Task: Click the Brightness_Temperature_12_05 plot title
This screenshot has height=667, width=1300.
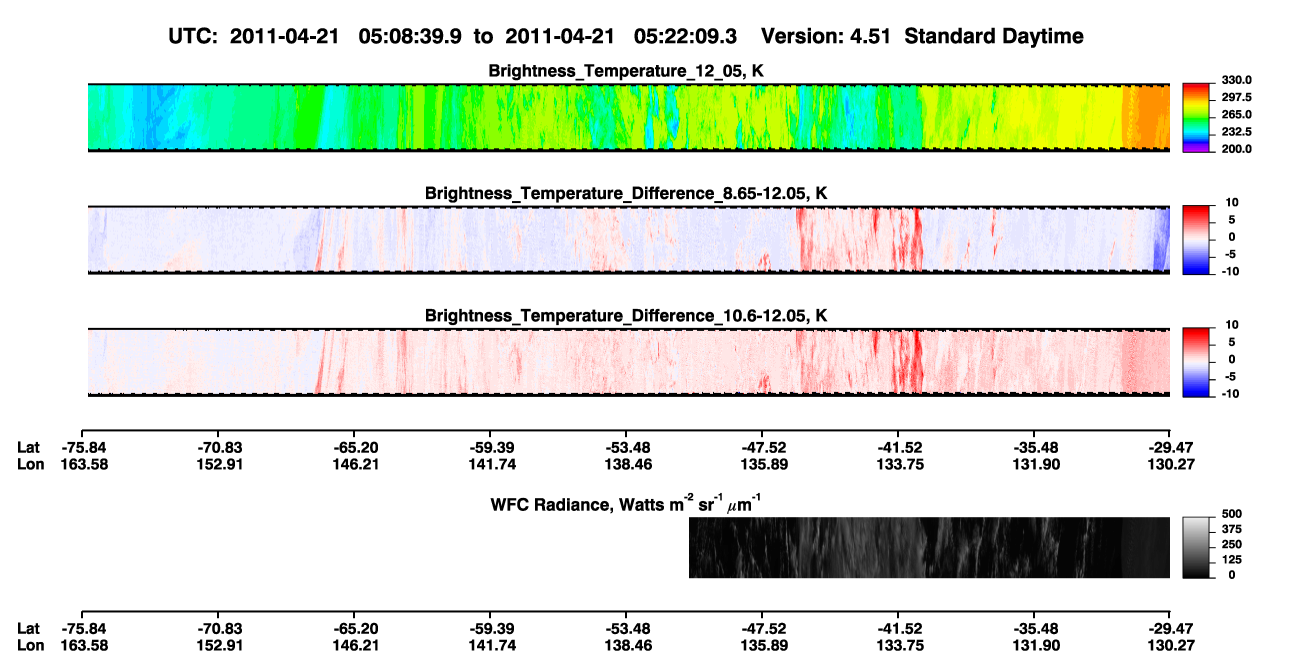Action: click(x=626, y=71)
